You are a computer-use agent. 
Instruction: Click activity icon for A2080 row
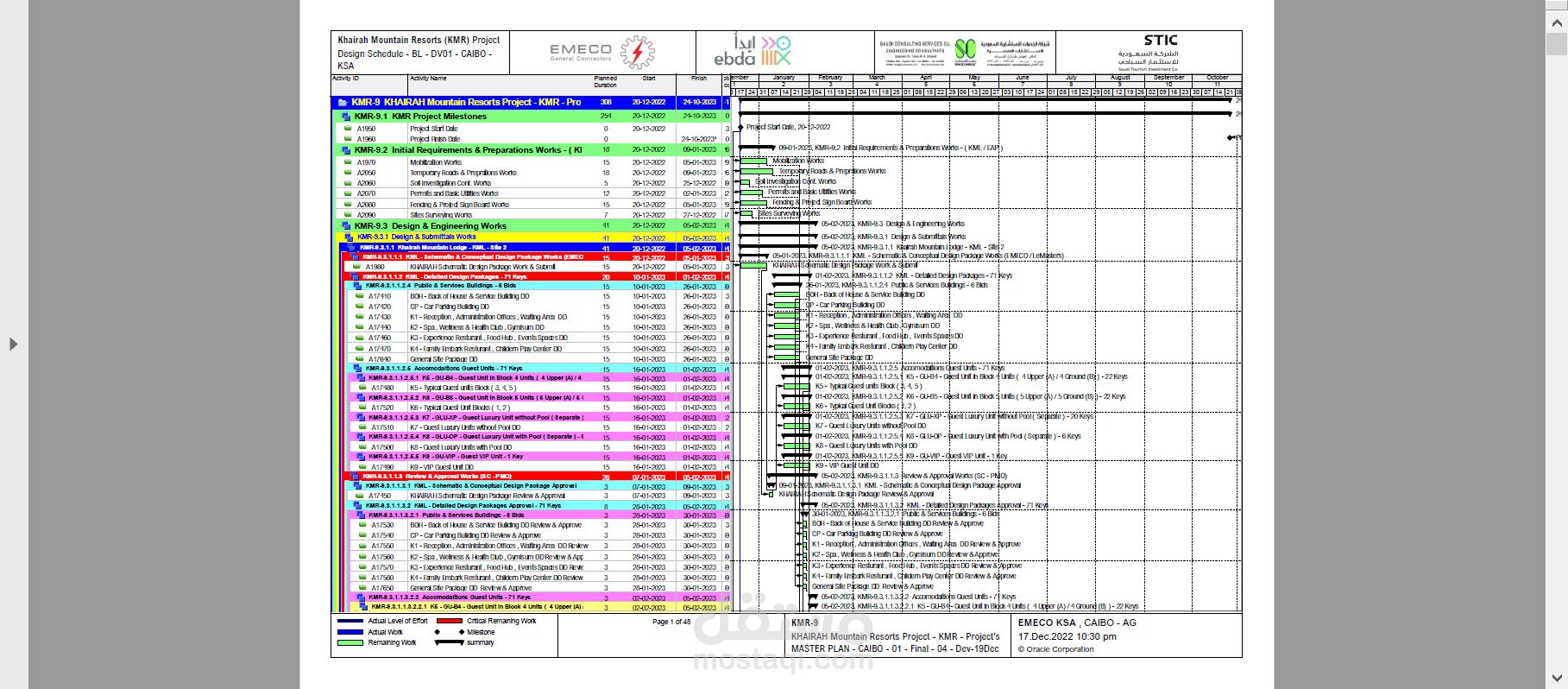349,205
